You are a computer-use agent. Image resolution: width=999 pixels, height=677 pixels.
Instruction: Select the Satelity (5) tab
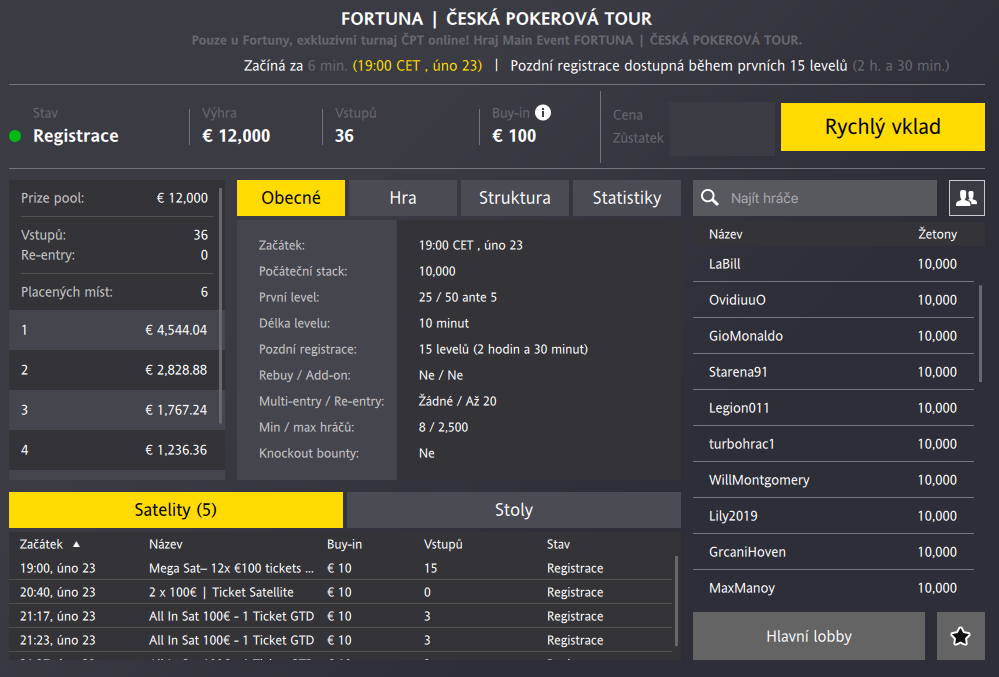(176, 510)
